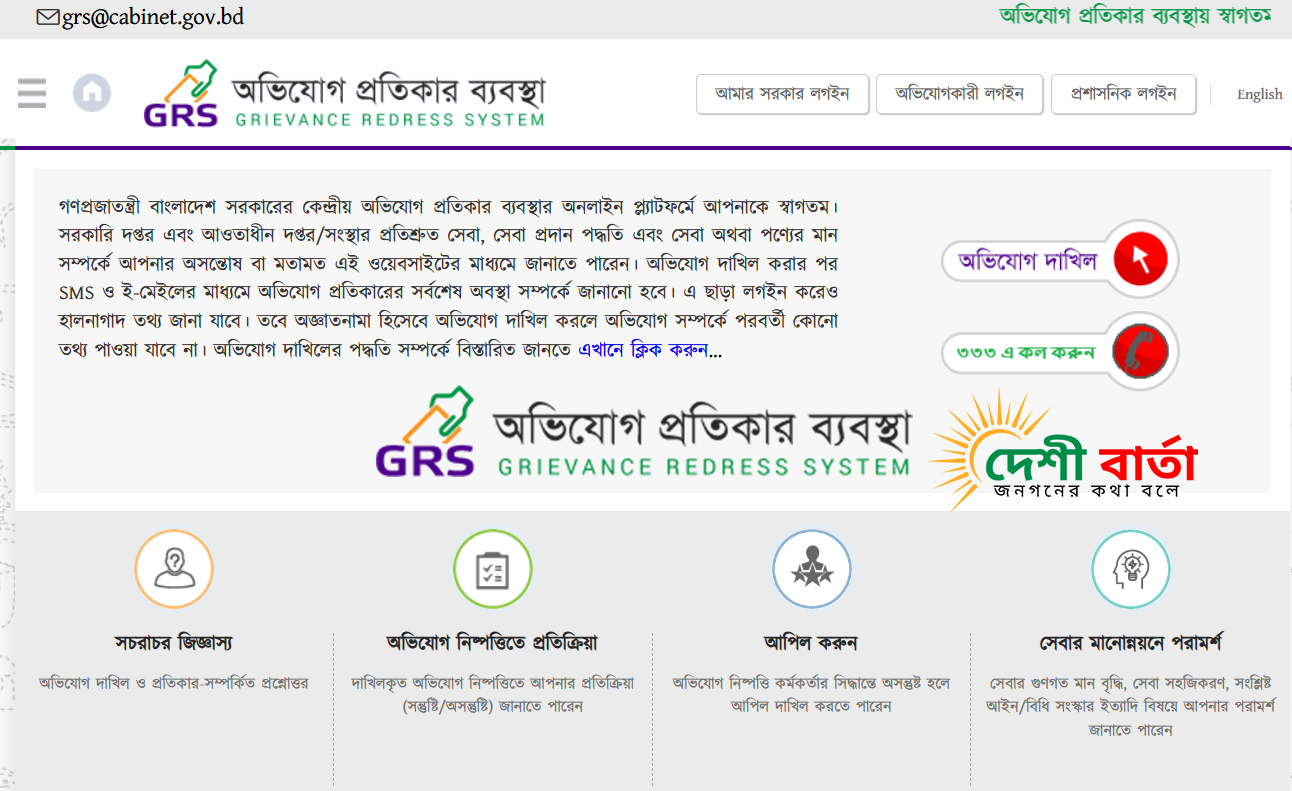Image resolution: width=1292 pixels, height=791 pixels.
Task: Open the অভিযোগ নিষ্পত্তিতে প্রতিক্রিয়া heading
Action: click(492, 642)
